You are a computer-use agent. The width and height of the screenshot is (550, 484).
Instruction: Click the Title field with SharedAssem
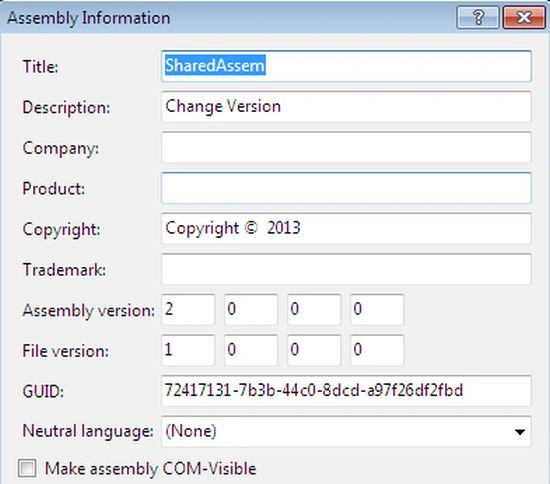(x=346, y=66)
